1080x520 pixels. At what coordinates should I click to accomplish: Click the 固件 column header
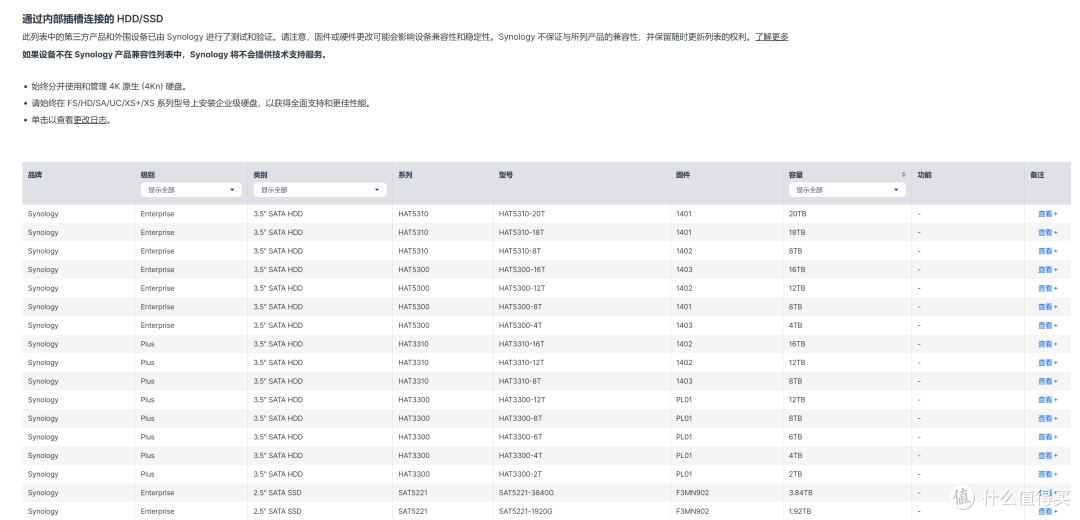pyautogui.click(x=683, y=175)
